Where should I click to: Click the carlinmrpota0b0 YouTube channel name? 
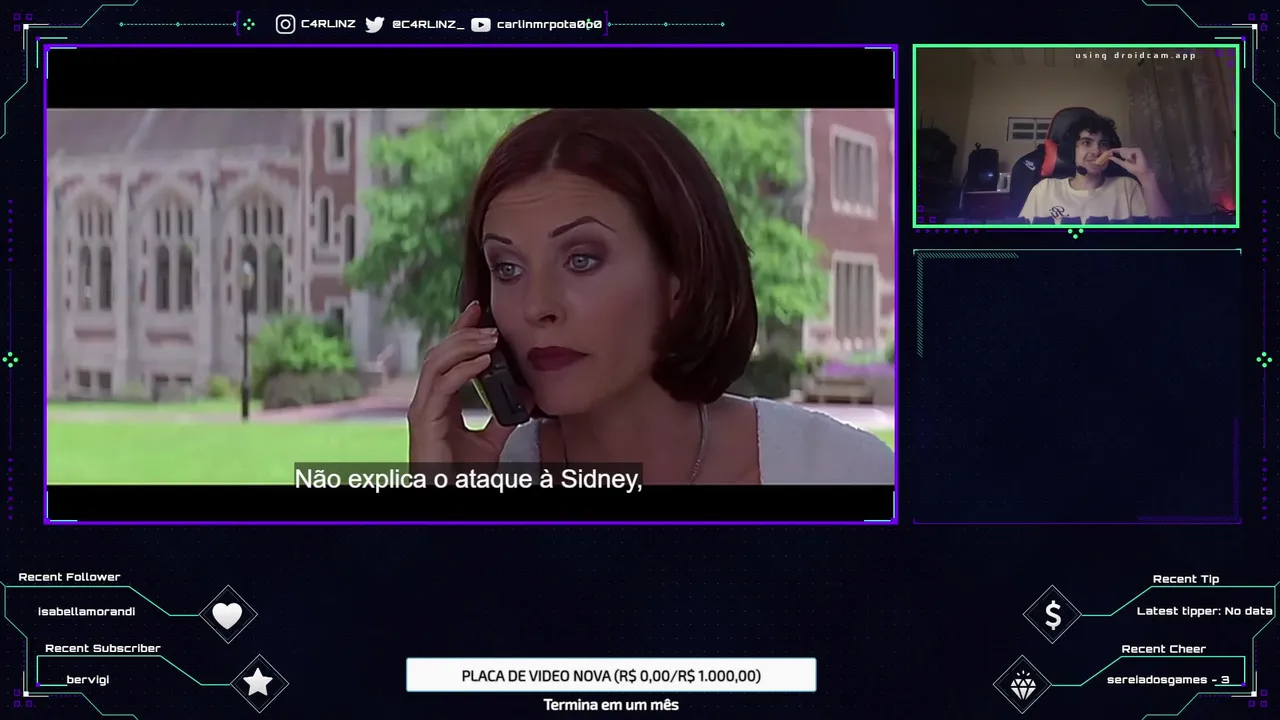pos(549,24)
